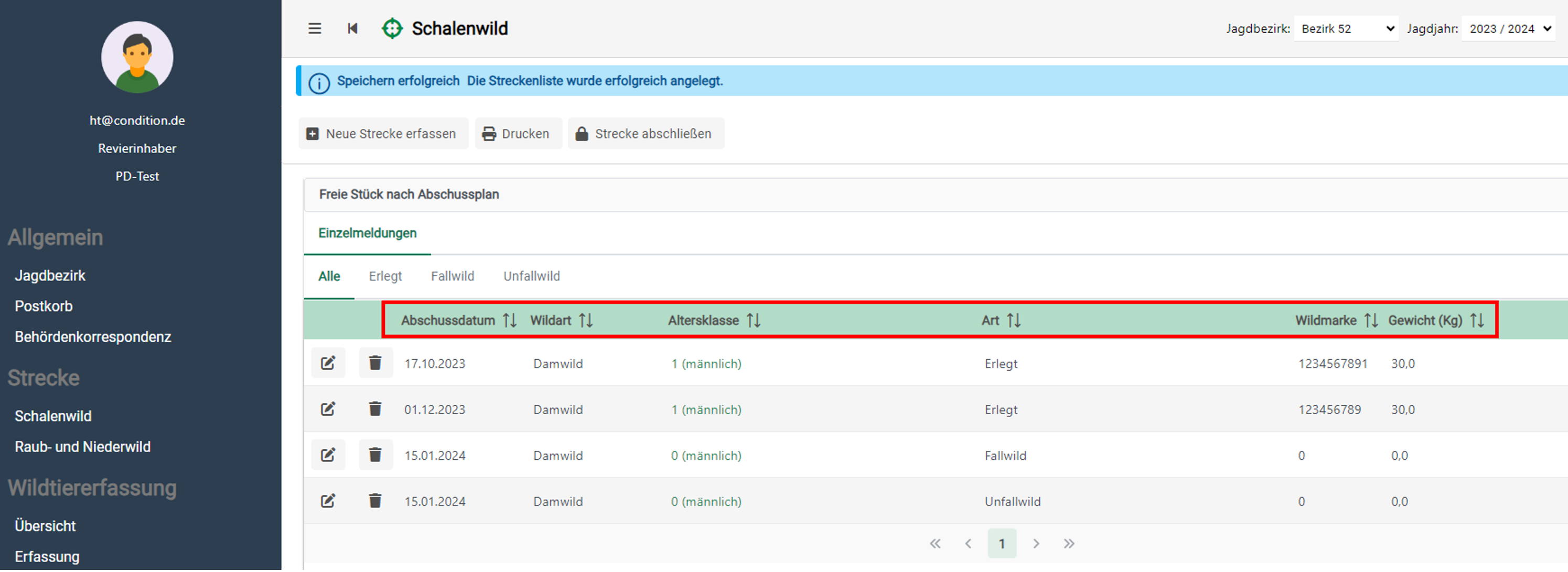1568x572 pixels.
Task: Edit the 17.10.2023 Damwild entry
Action: click(328, 364)
